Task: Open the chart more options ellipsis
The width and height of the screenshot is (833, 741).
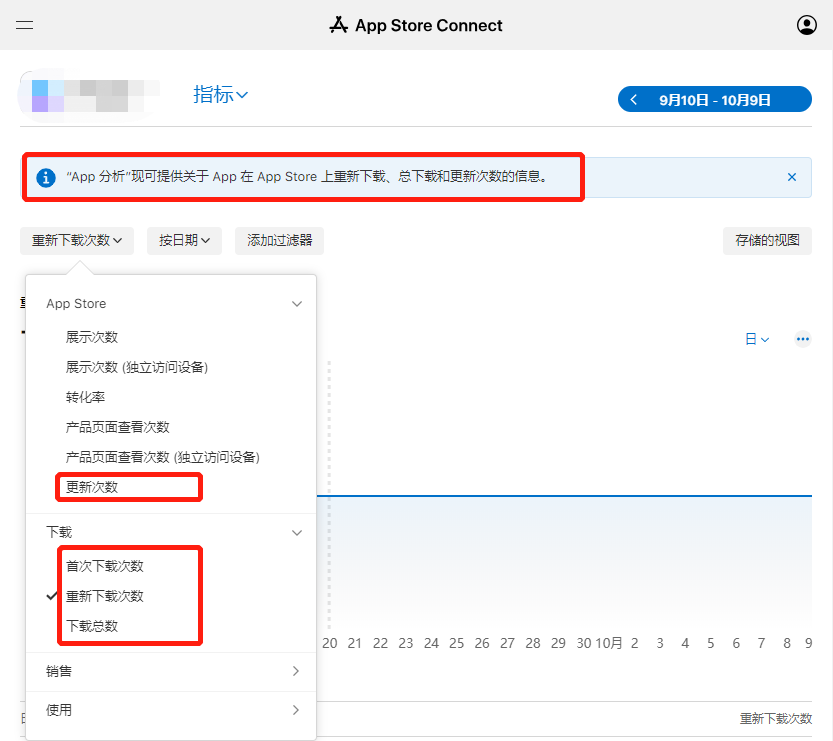Action: pyautogui.click(x=803, y=339)
